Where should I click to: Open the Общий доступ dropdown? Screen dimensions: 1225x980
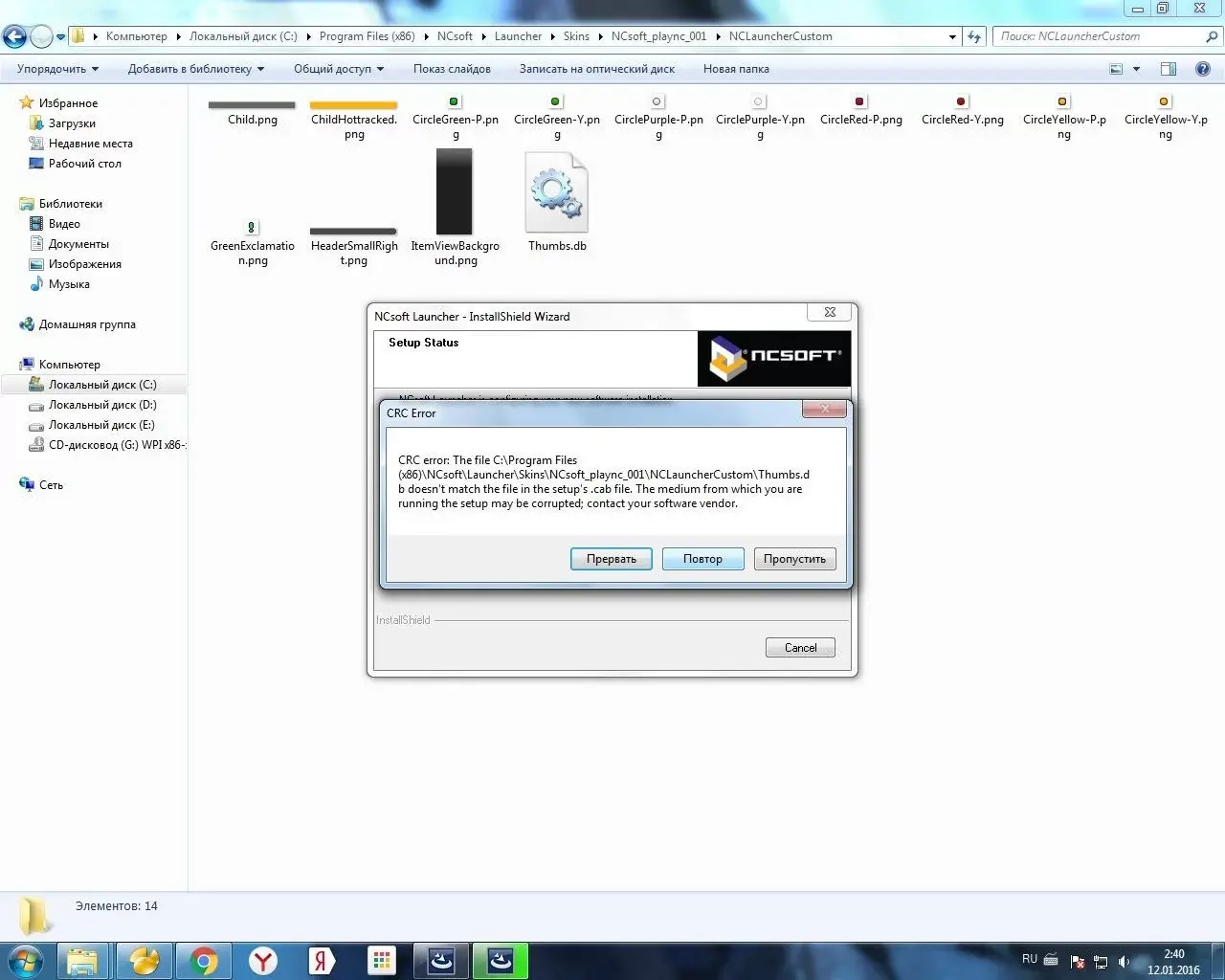point(339,69)
